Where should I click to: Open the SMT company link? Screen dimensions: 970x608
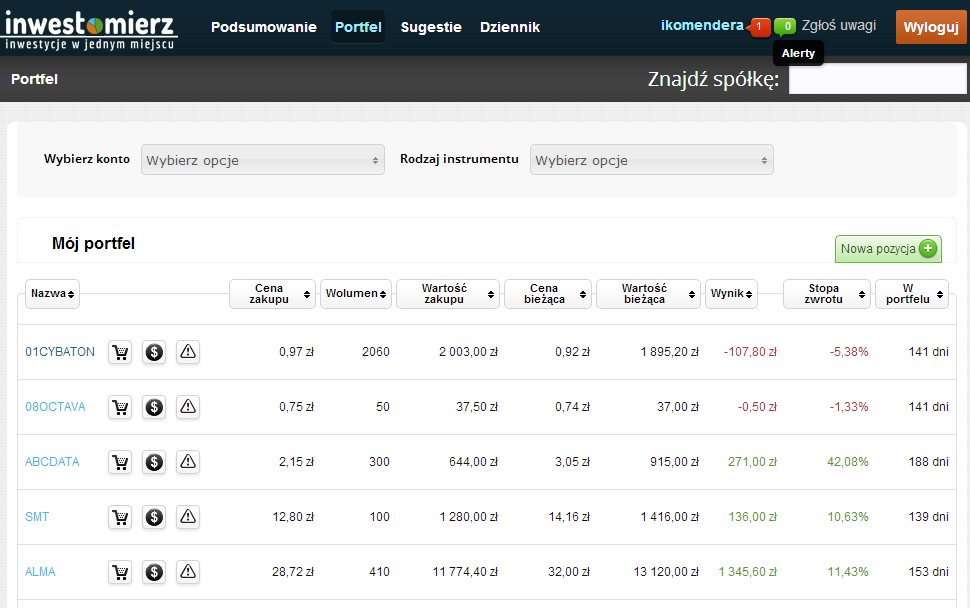37,517
